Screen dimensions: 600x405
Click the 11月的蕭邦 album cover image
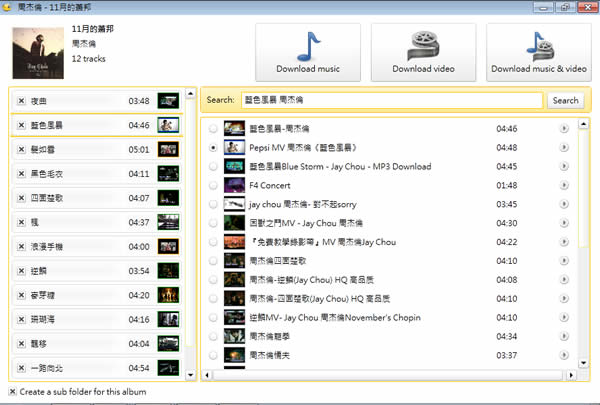pos(38,53)
